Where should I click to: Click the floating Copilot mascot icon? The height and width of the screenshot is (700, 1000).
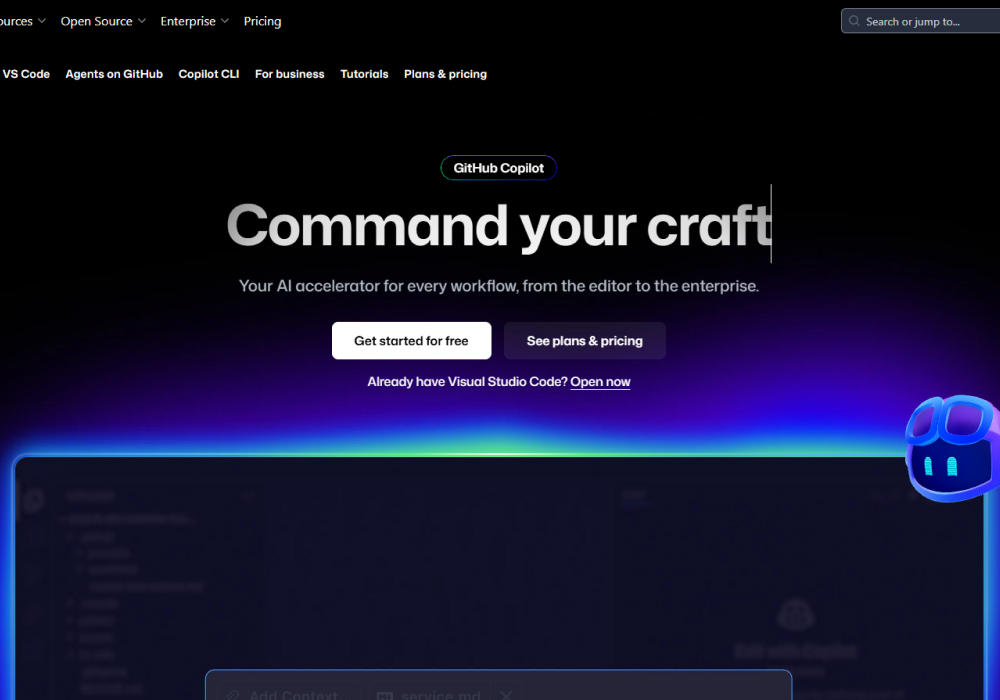950,447
